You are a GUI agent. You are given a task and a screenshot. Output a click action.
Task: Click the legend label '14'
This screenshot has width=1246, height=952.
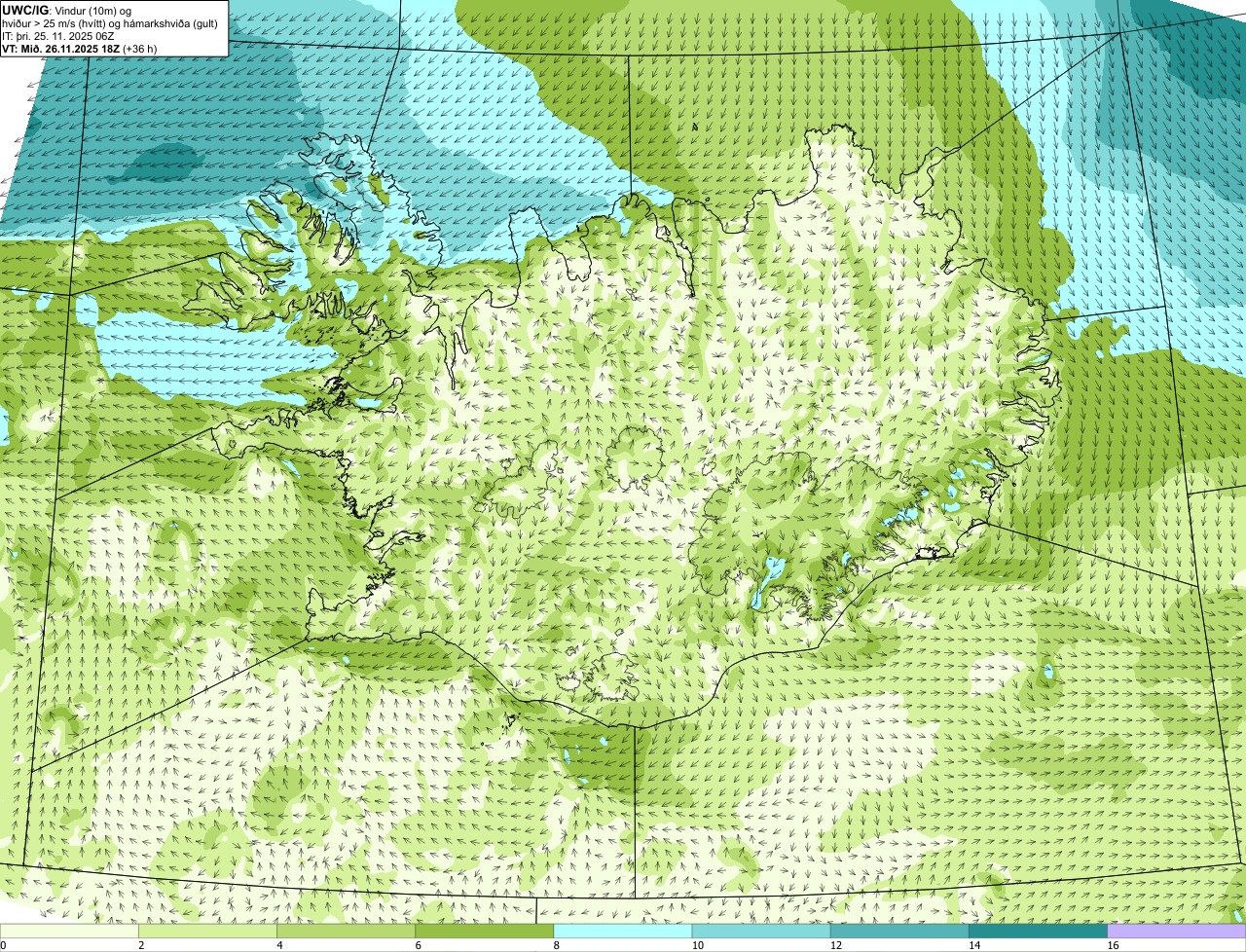pyautogui.click(x=974, y=945)
